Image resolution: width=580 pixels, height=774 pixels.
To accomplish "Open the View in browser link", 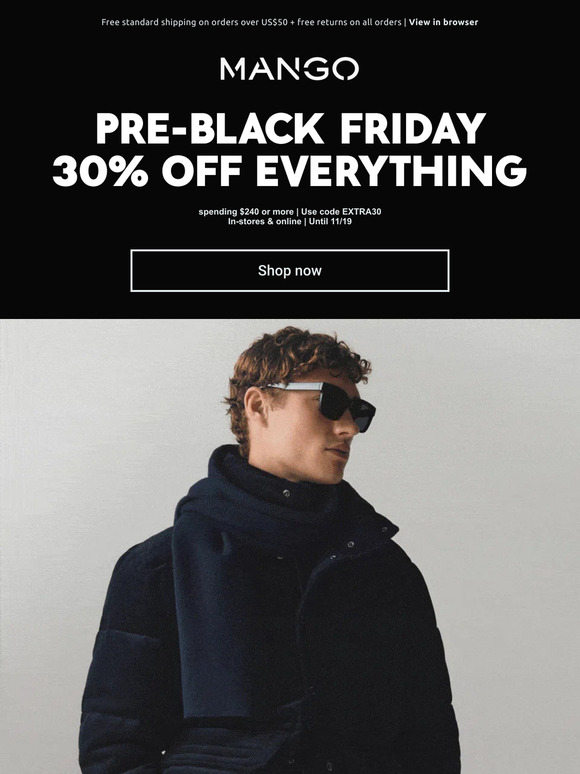I will click(443, 22).
